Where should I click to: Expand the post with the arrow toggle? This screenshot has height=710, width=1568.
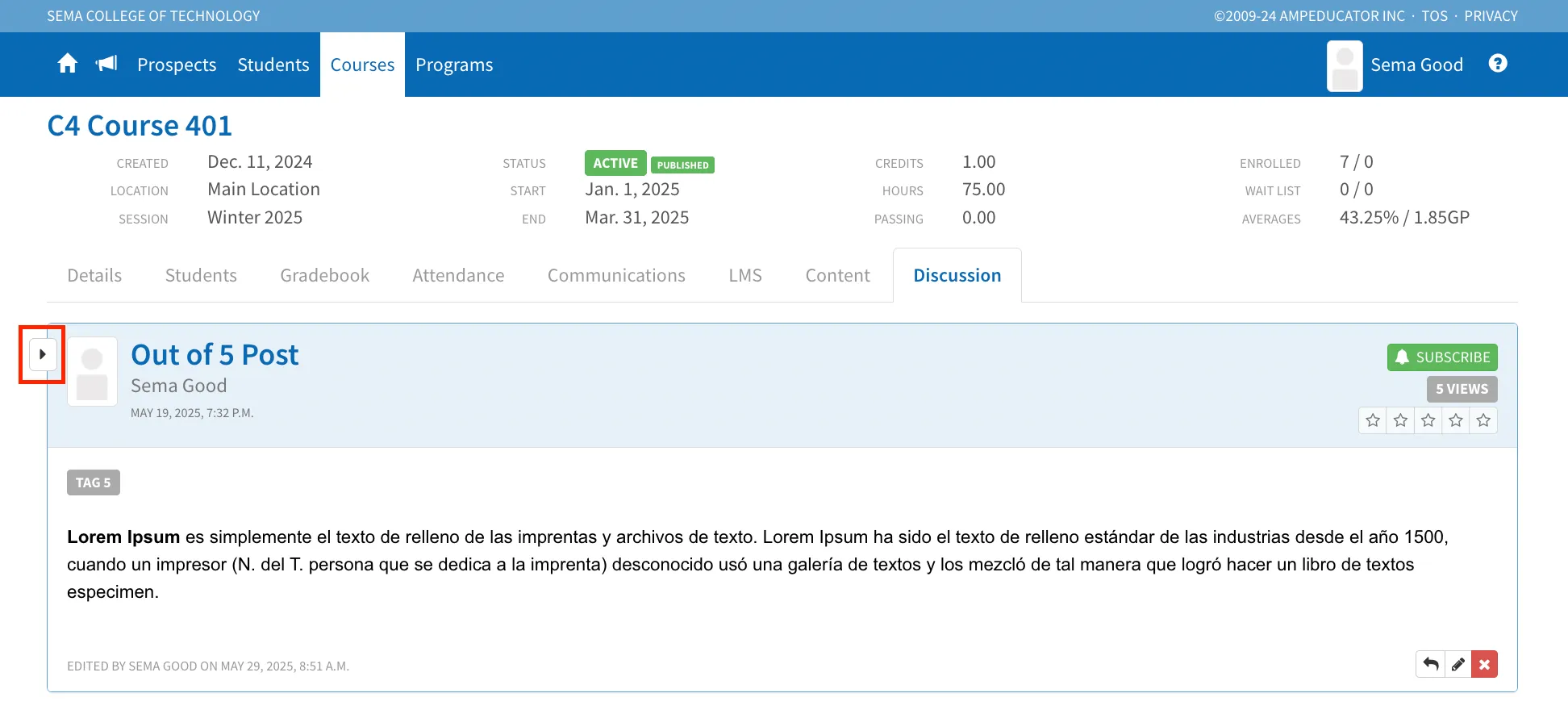point(43,354)
